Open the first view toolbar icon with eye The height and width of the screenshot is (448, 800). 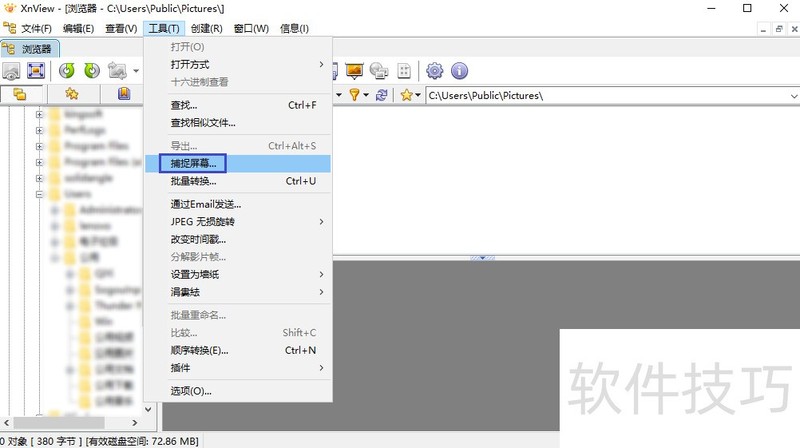coord(11,70)
